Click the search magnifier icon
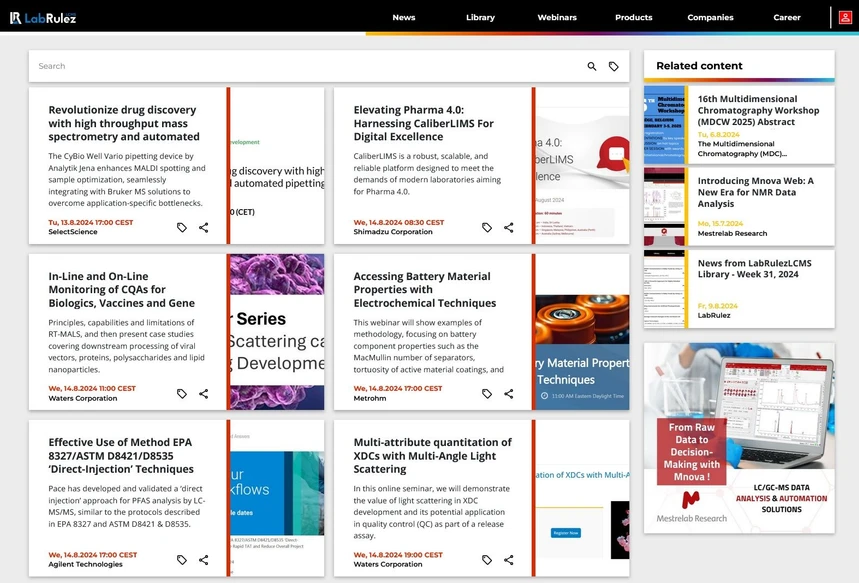Image resolution: width=859 pixels, height=583 pixels. 592,67
